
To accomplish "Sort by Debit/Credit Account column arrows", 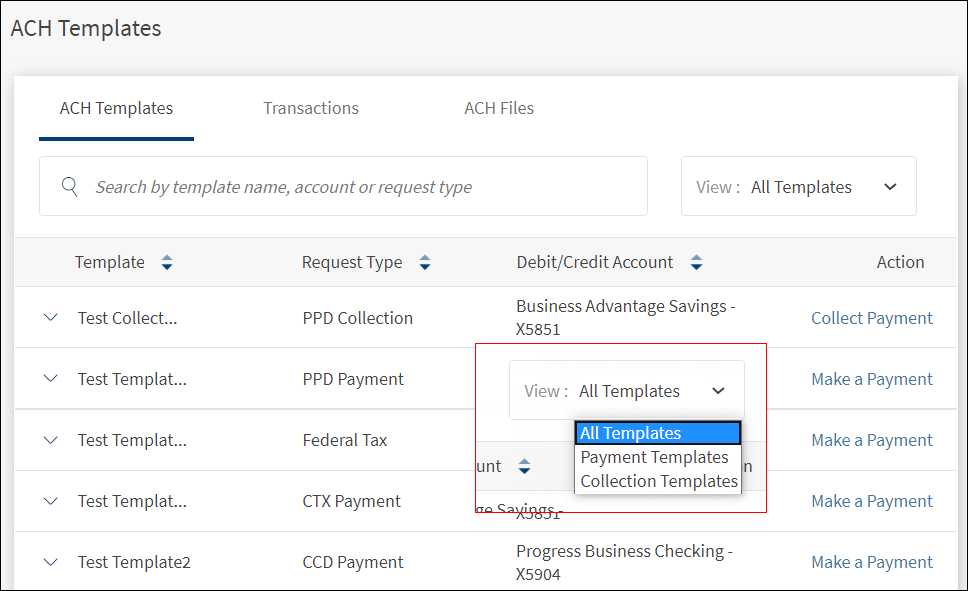I will tap(696, 263).
